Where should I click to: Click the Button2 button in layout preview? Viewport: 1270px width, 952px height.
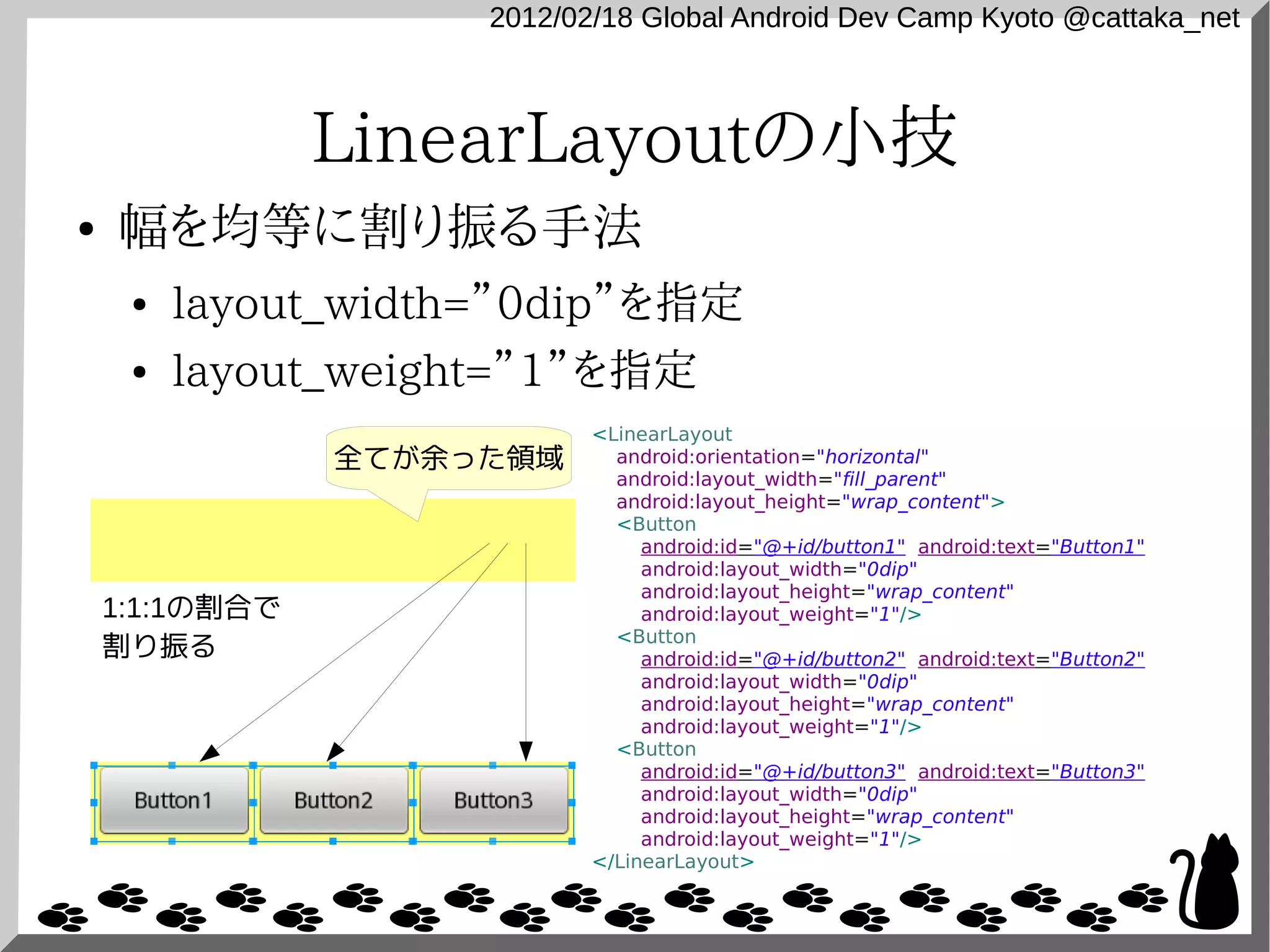[x=334, y=801]
